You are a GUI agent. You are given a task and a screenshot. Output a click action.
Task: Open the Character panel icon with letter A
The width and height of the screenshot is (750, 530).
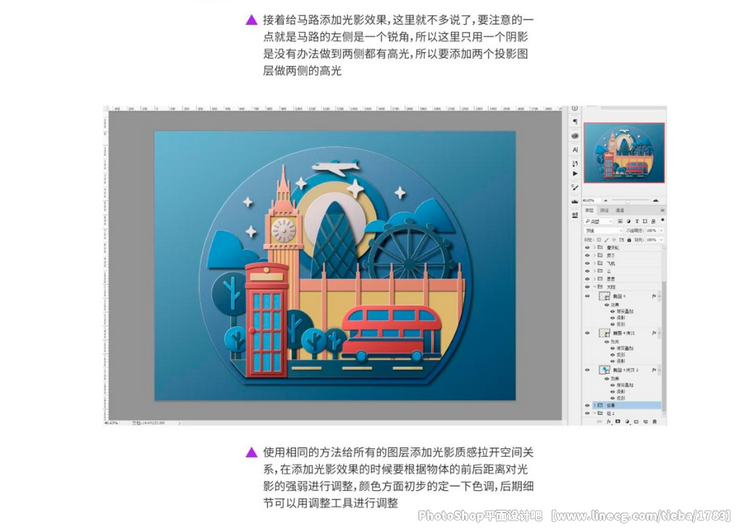[575, 150]
